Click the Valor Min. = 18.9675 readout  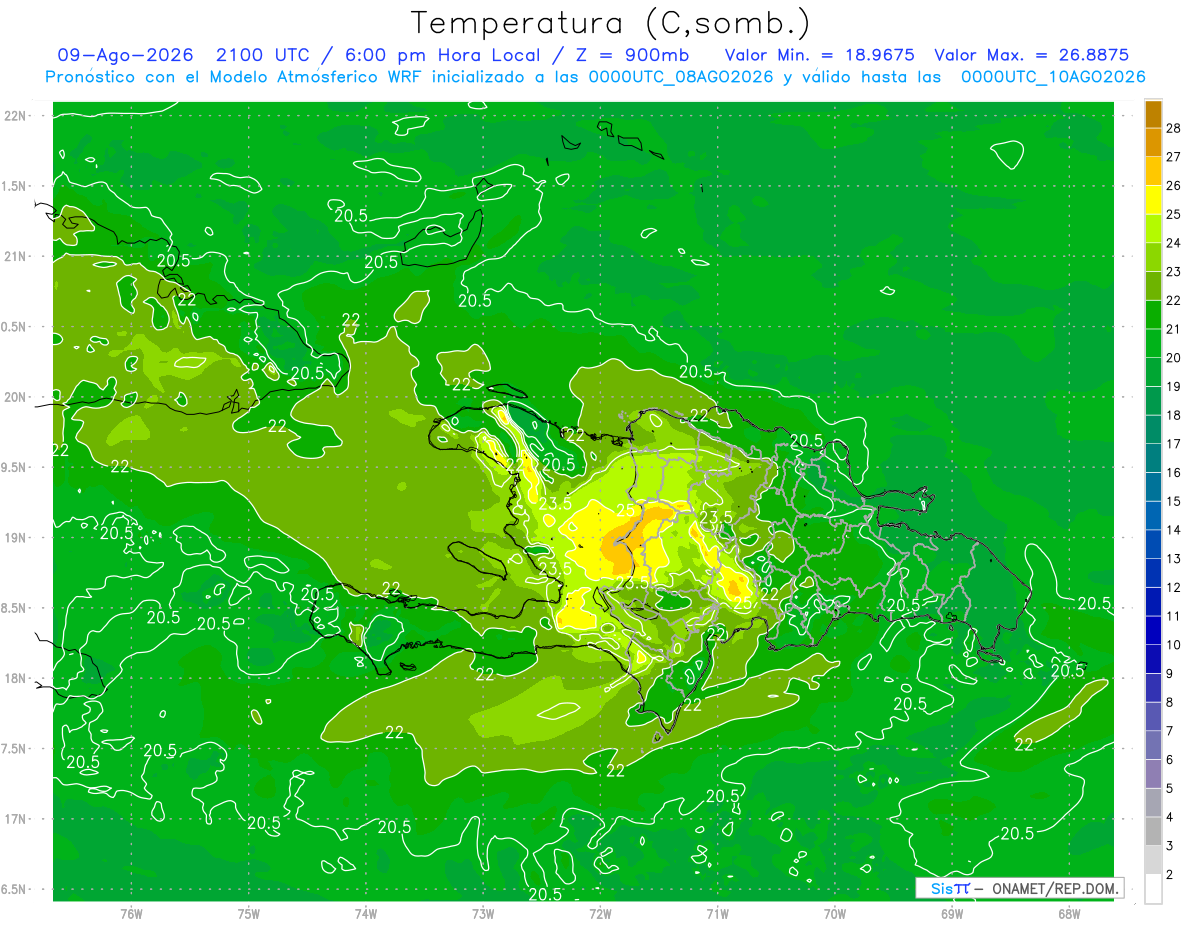pos(819,55)
